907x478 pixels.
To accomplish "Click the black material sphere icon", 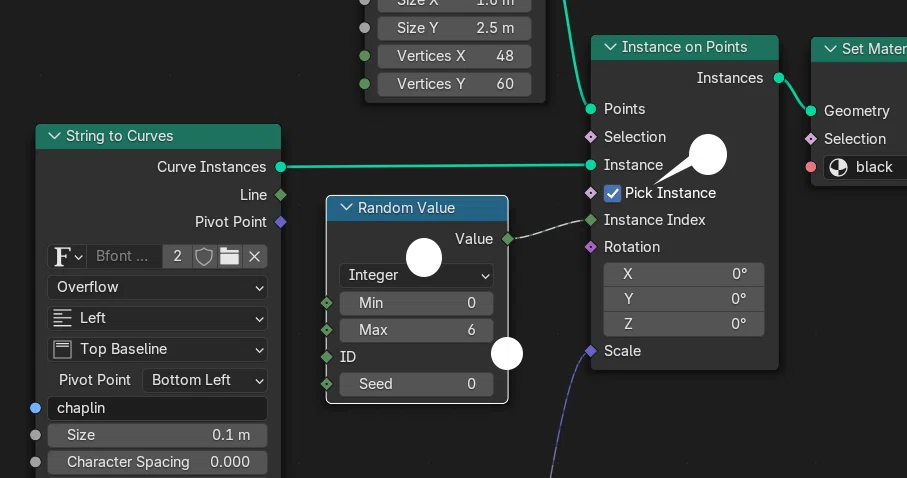I will click(839, 167).
